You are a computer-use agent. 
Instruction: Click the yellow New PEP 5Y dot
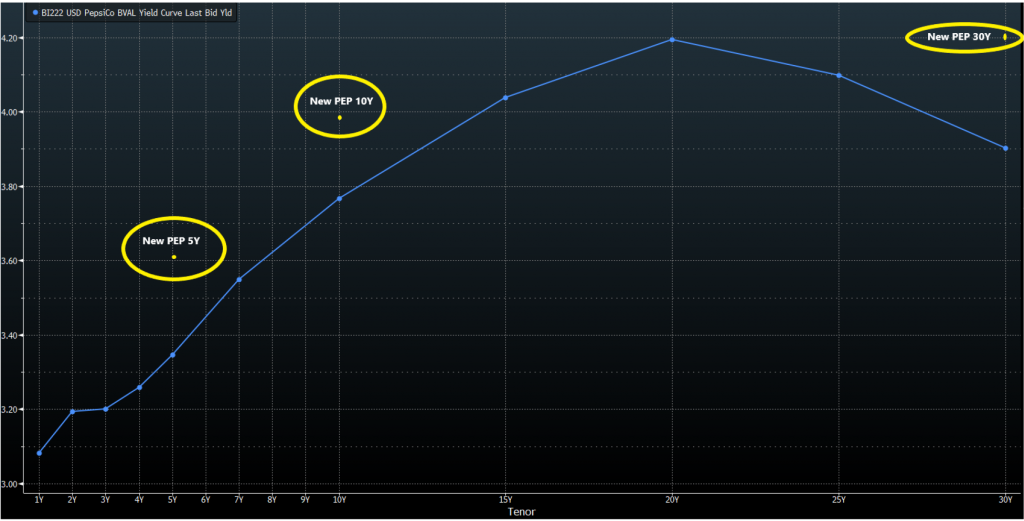174,257
